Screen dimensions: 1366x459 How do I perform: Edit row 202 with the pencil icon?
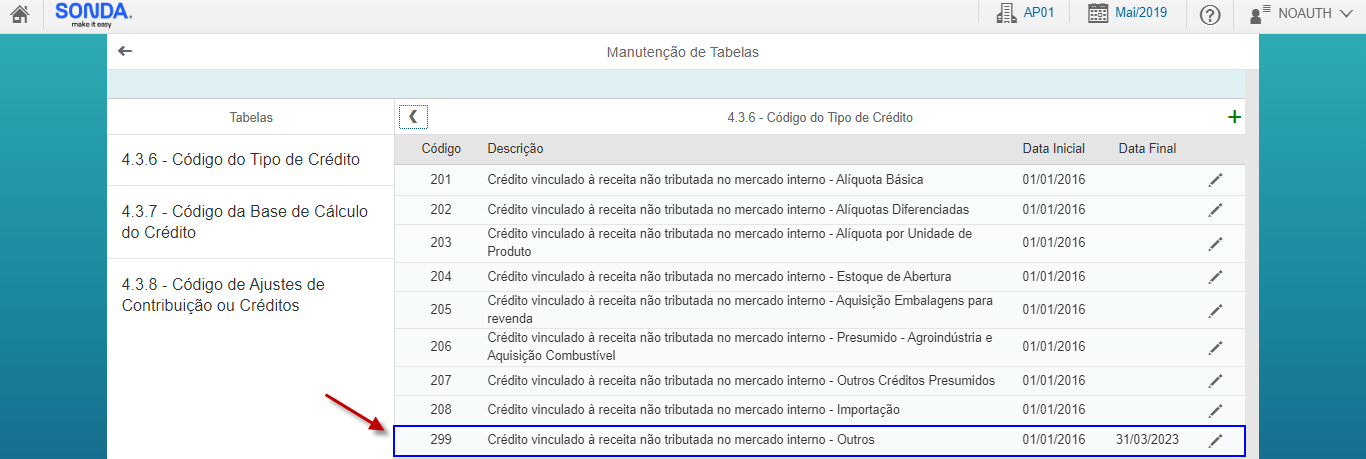coord(1215,210)
